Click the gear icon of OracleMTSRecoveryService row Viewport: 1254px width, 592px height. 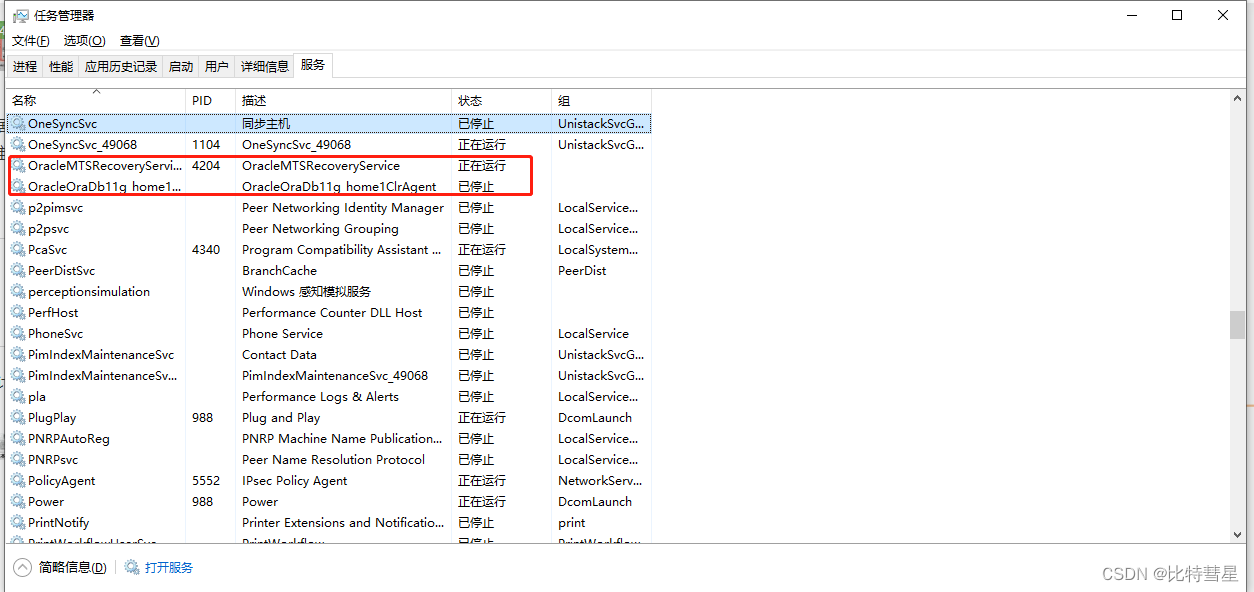pos(18,166)
